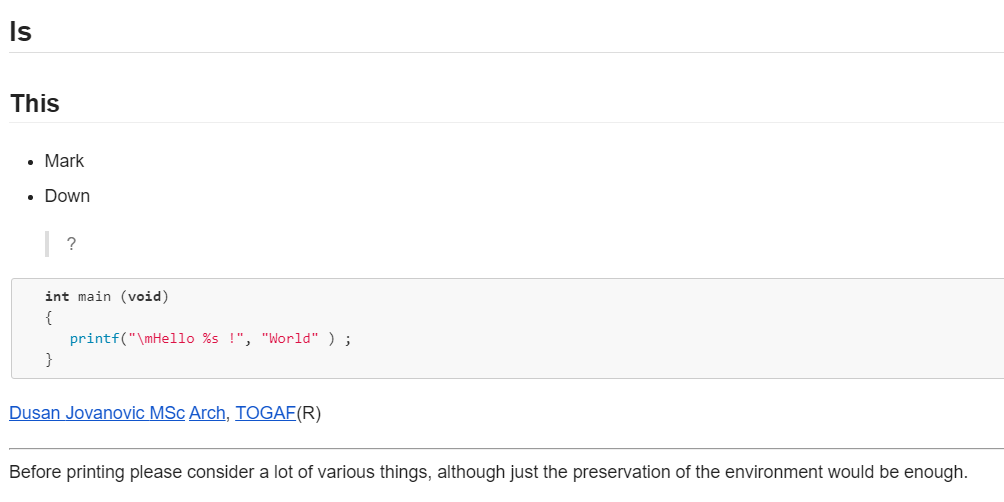Click the "World" string in the code
This screenshot has width=1004, height=502.
coord(290,339)
